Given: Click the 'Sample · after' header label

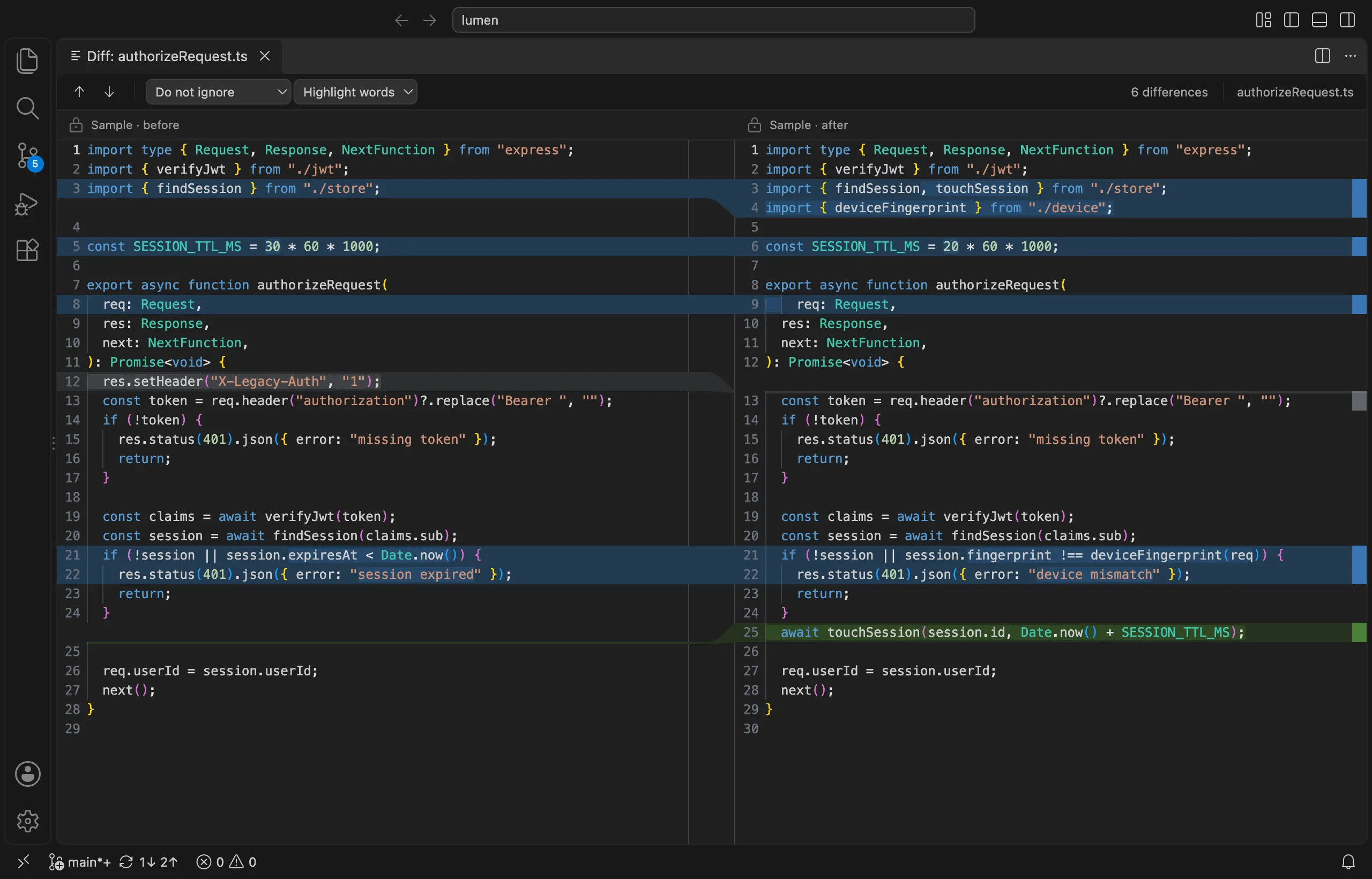Looking at the screenshot, I should tap(809, 125).
